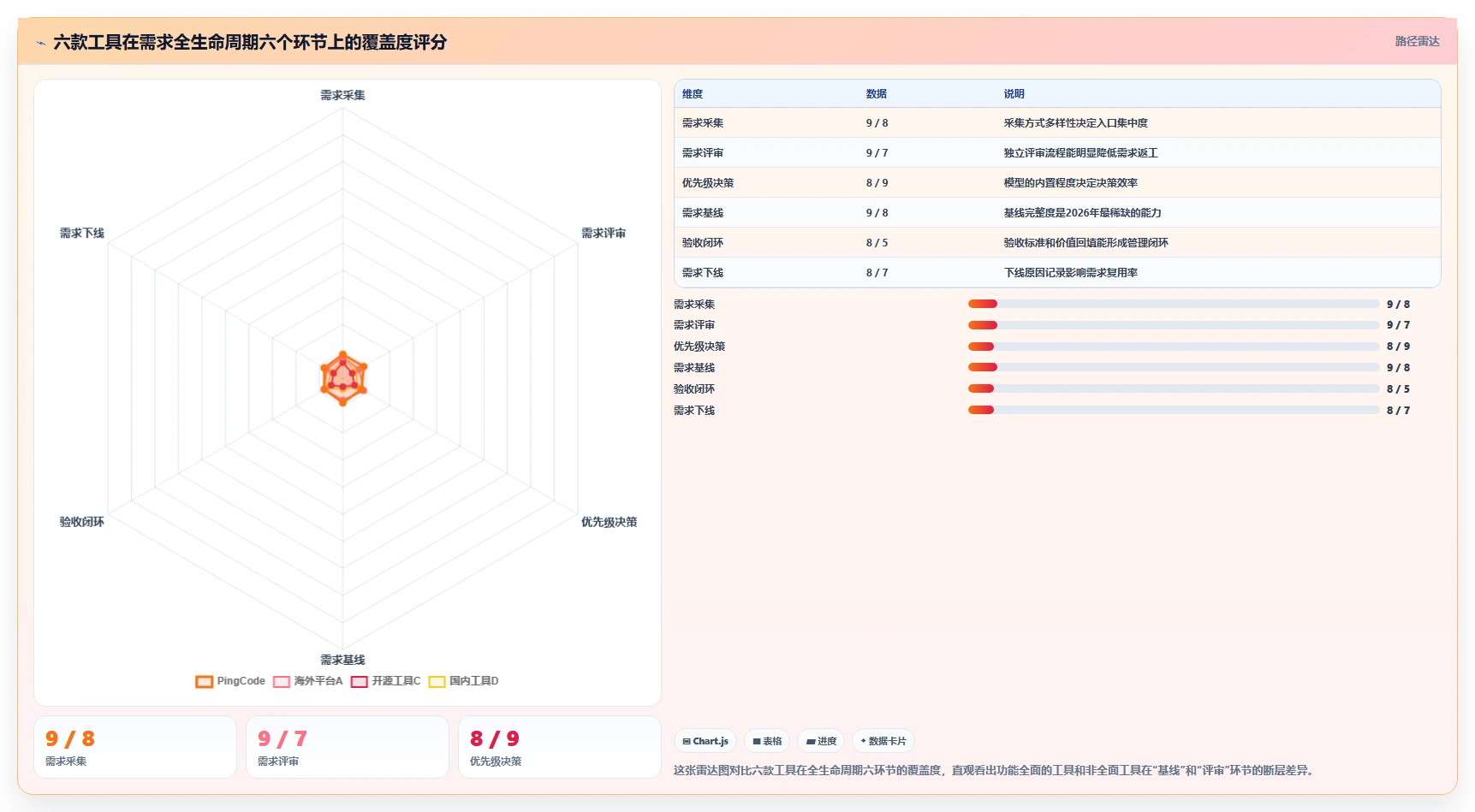Screen dimensions: 1475x812
Task: Open the 9 / 7 需求评审 data card
Action: click(348, 747)
